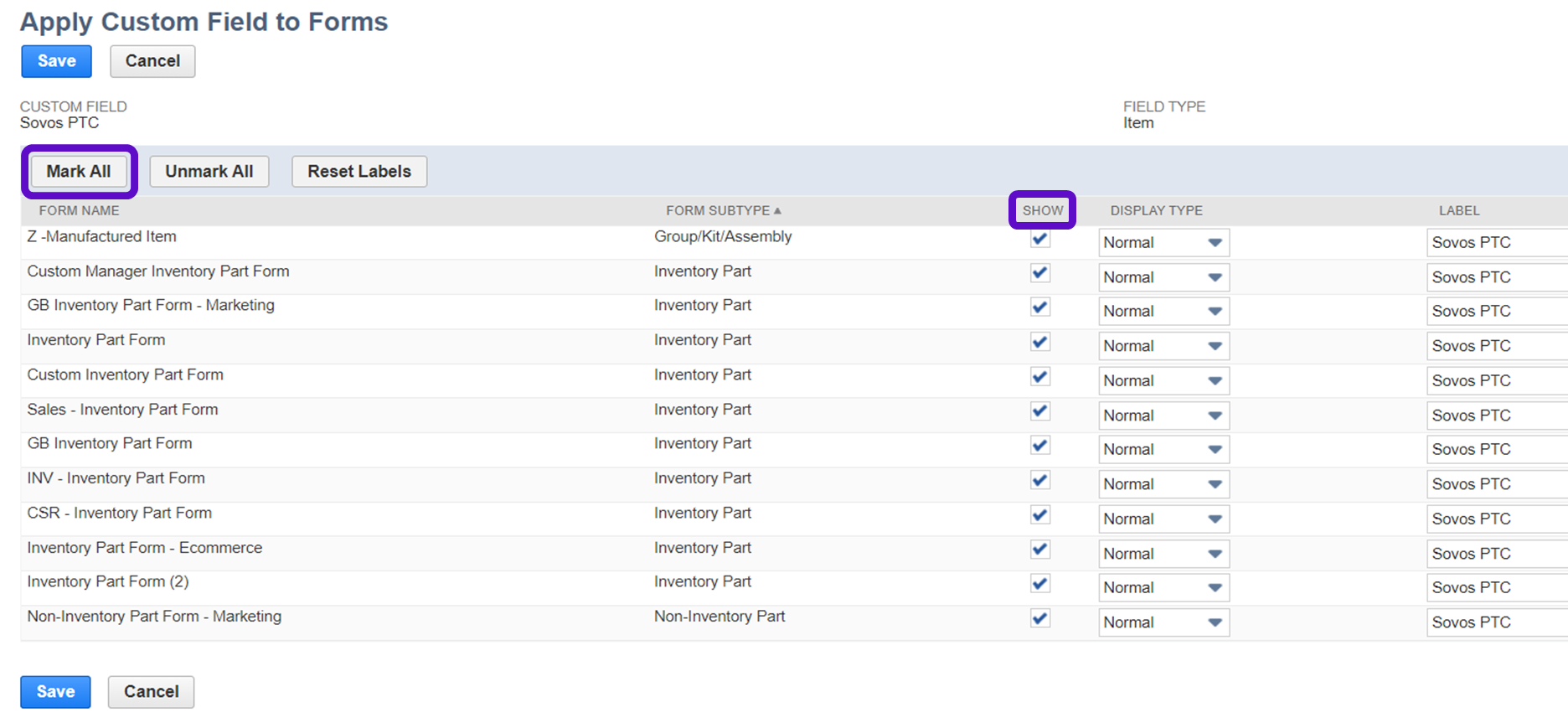The height and width of the screenshot is (728, 1568).
Task: Click the Reset Labels button
Action: point(358,172)
